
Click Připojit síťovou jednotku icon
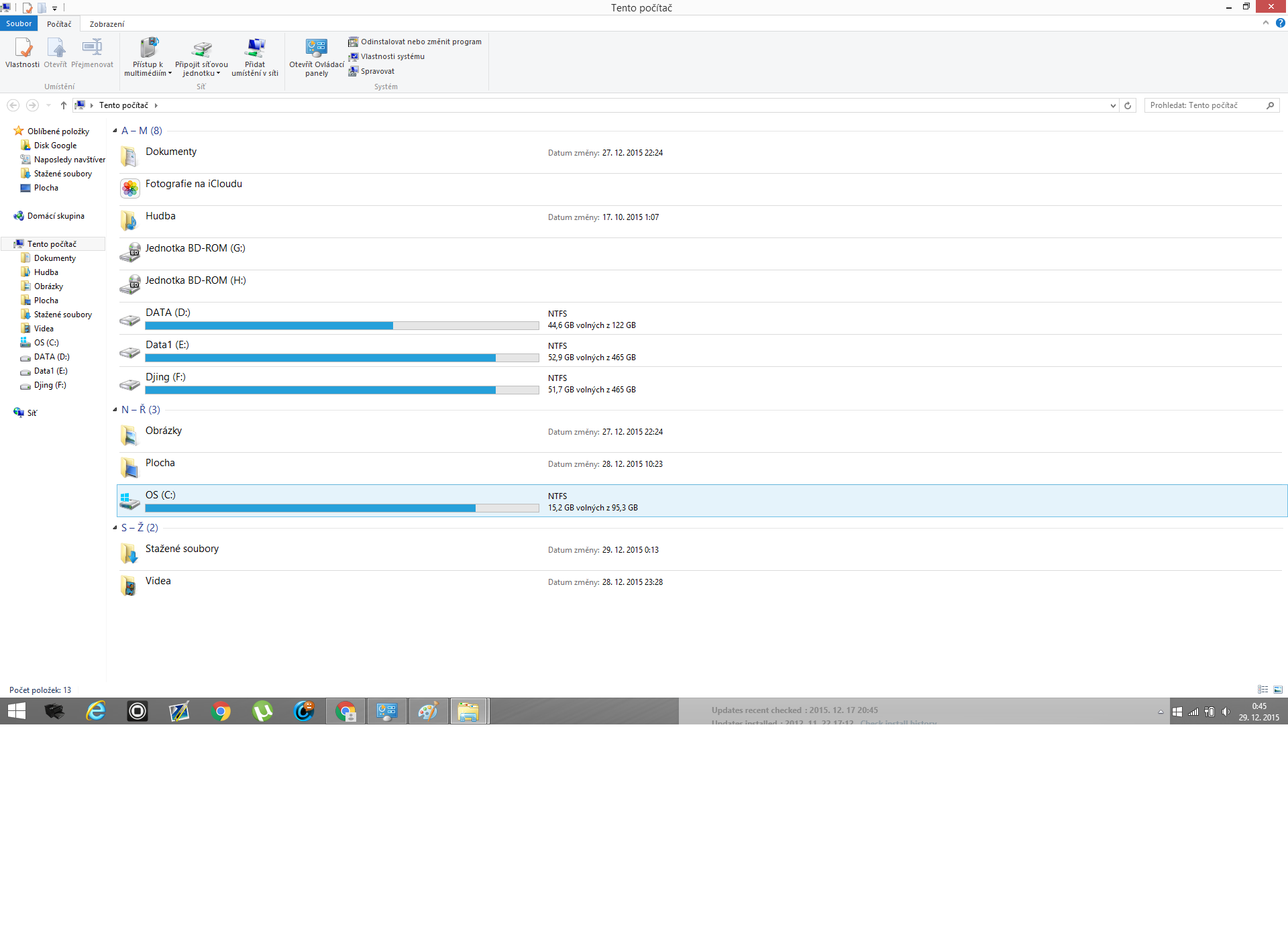(201, 48)
